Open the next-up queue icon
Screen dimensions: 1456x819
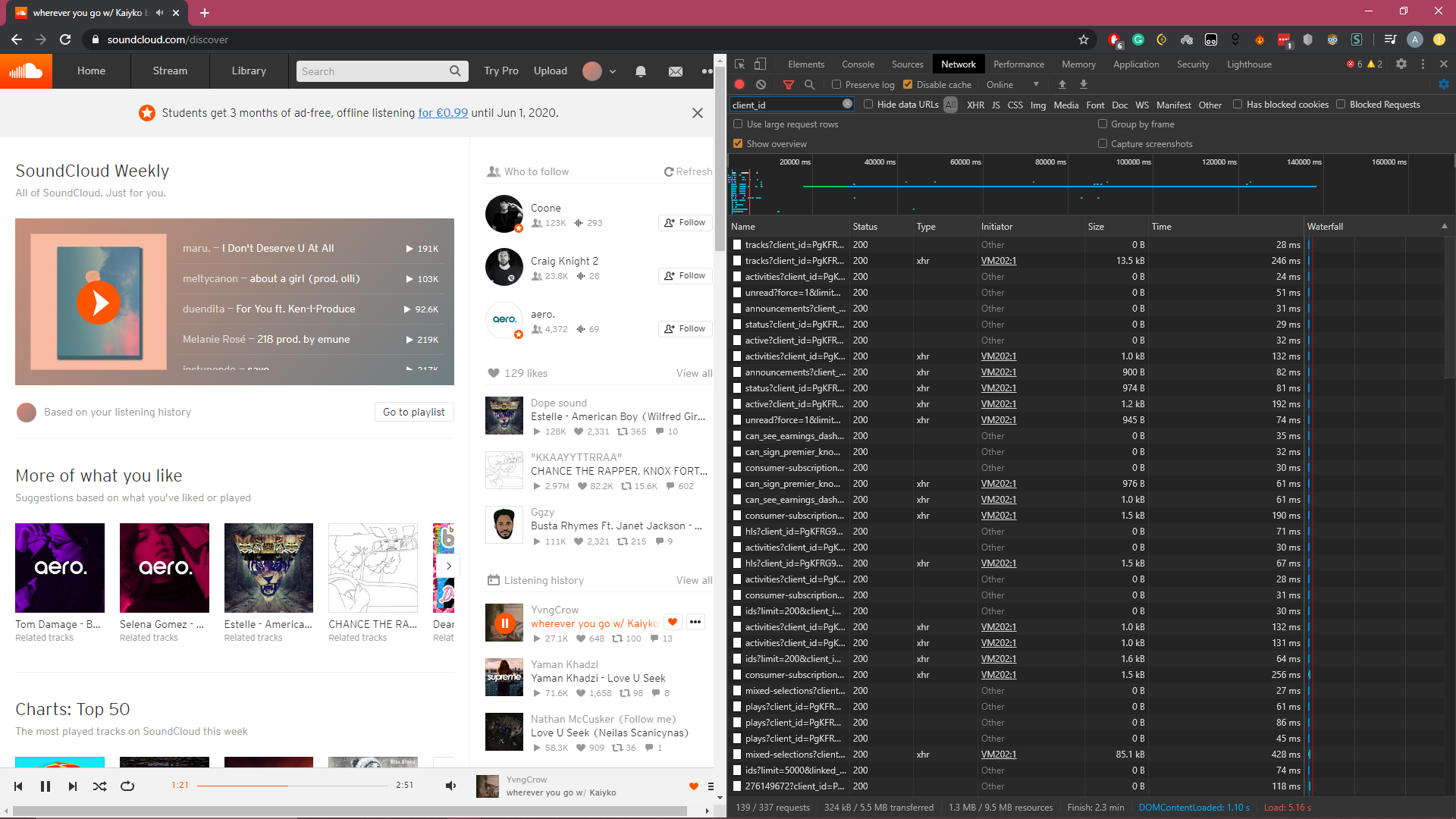711,786
